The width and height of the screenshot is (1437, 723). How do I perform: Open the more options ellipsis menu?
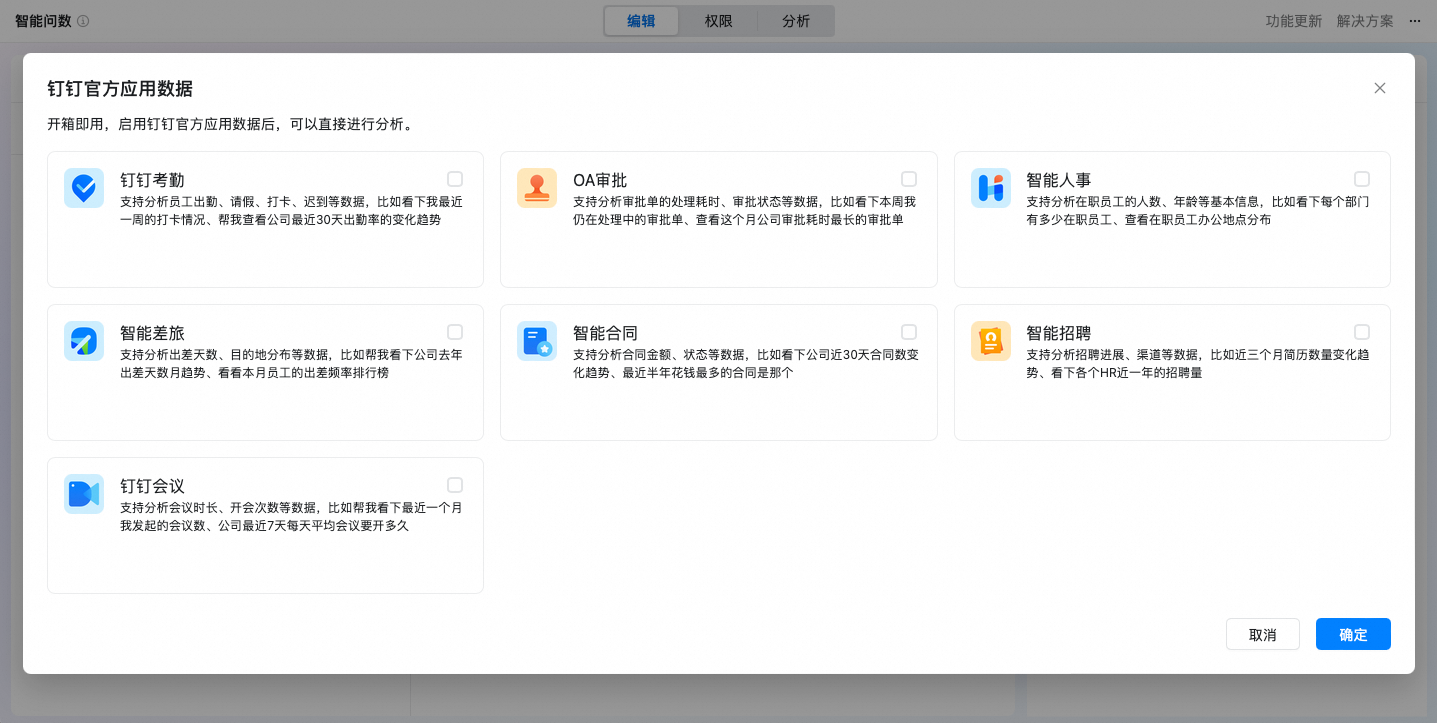pos(1415,21)
